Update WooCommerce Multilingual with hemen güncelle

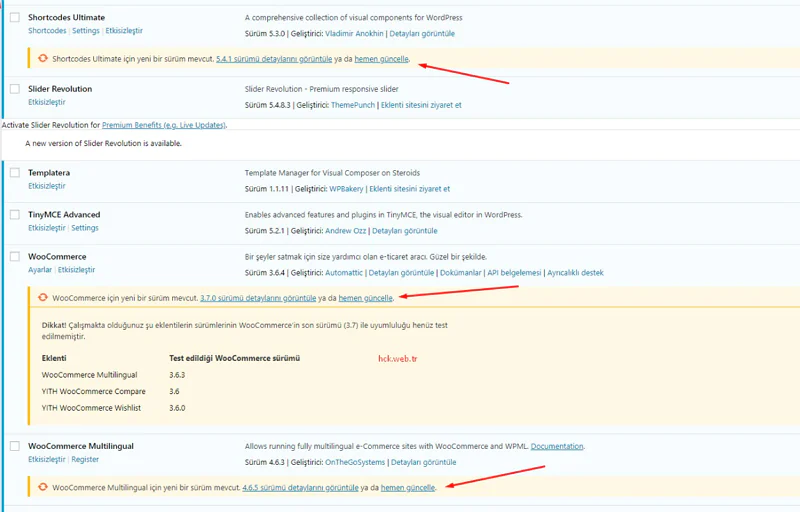pyautogui.click(x=408, y=488)
